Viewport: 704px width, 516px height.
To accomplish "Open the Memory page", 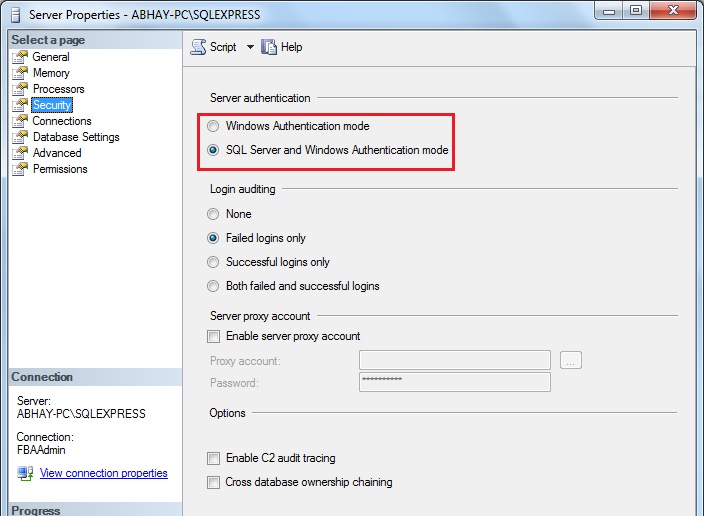I will 51,73.
